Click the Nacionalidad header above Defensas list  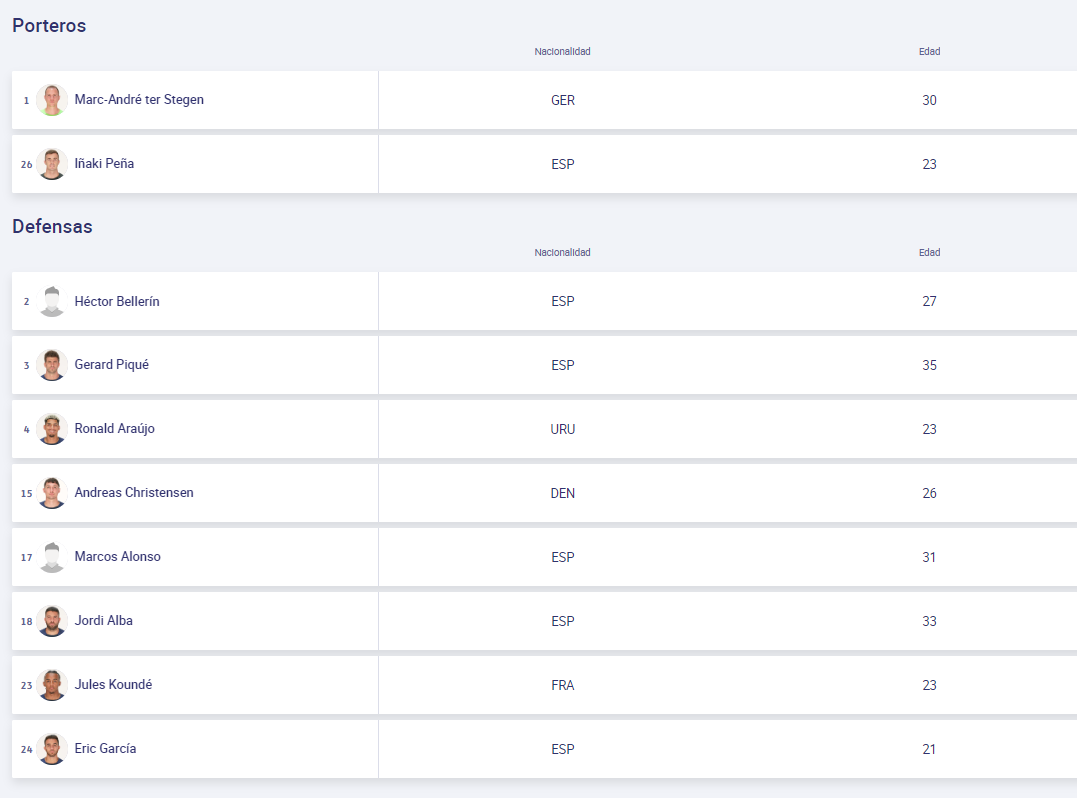click(562, 253)
